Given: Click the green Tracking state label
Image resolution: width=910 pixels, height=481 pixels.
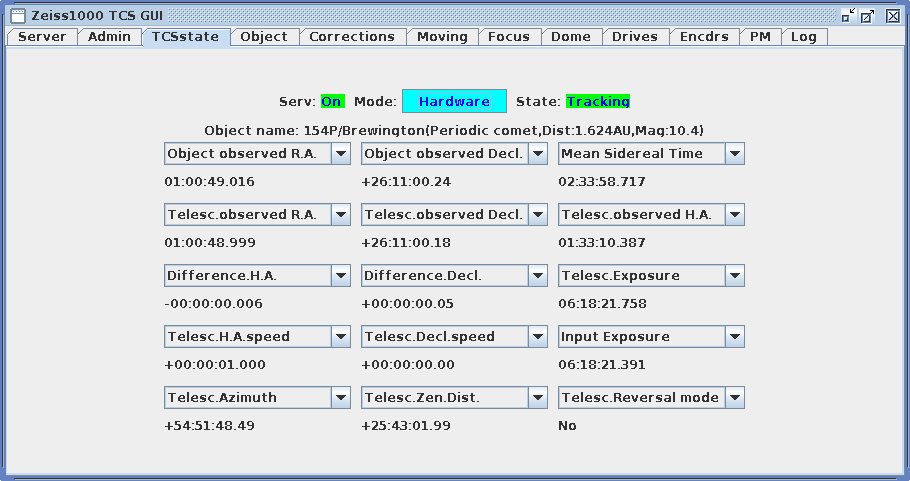Looking at the screenshot, I should pos(598,102).
